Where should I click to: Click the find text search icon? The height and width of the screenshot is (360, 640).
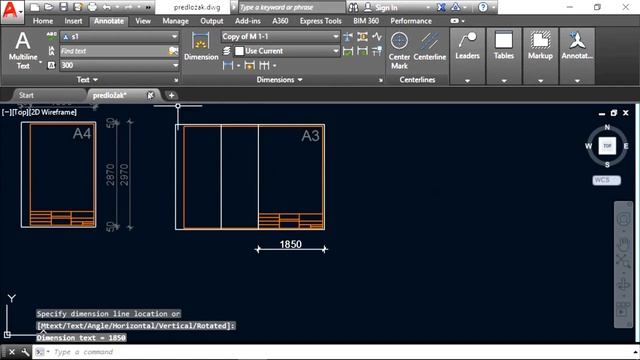[x=173, y=51]
